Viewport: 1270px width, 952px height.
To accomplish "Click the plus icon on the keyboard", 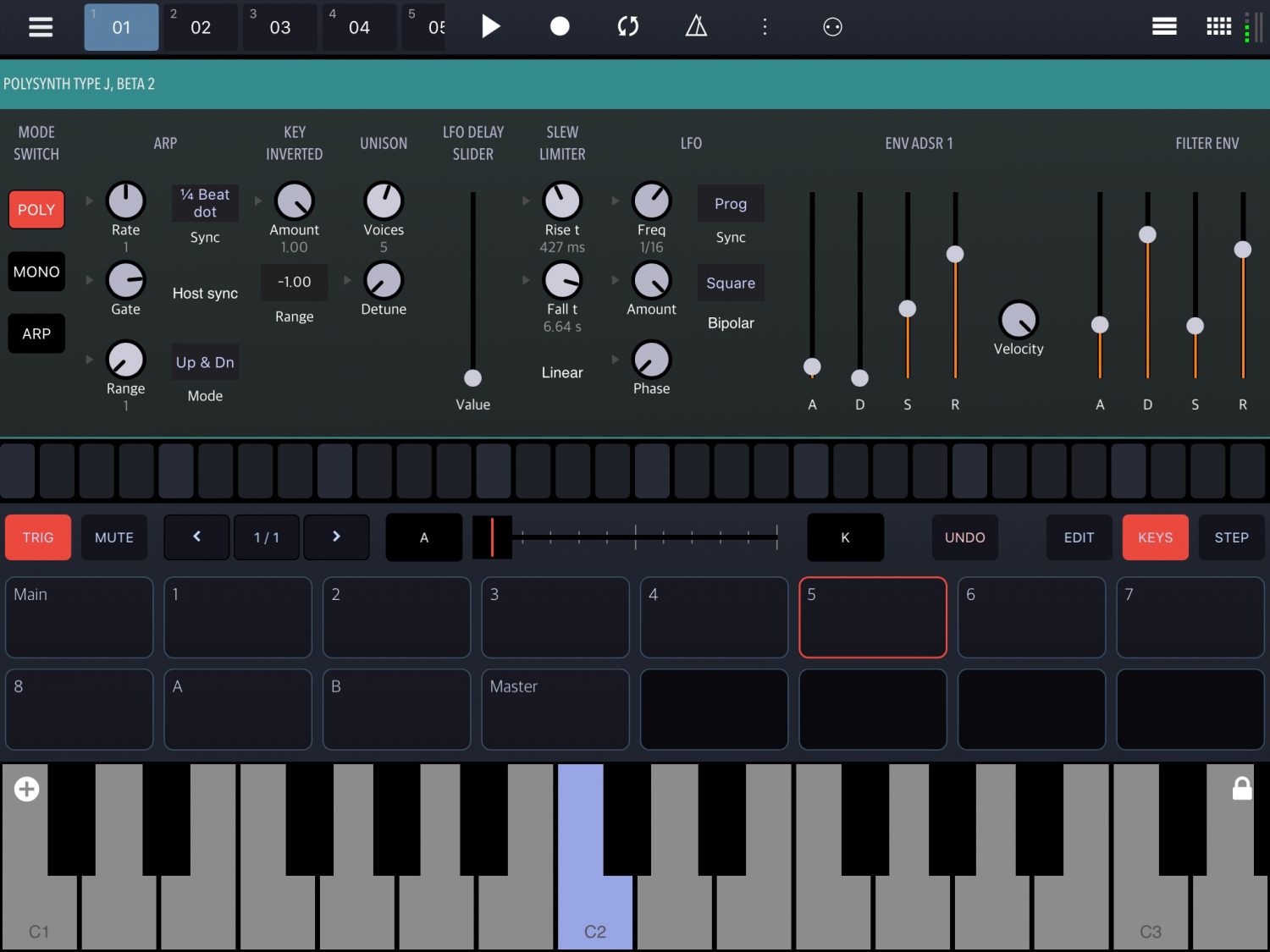I will point(26,790).
